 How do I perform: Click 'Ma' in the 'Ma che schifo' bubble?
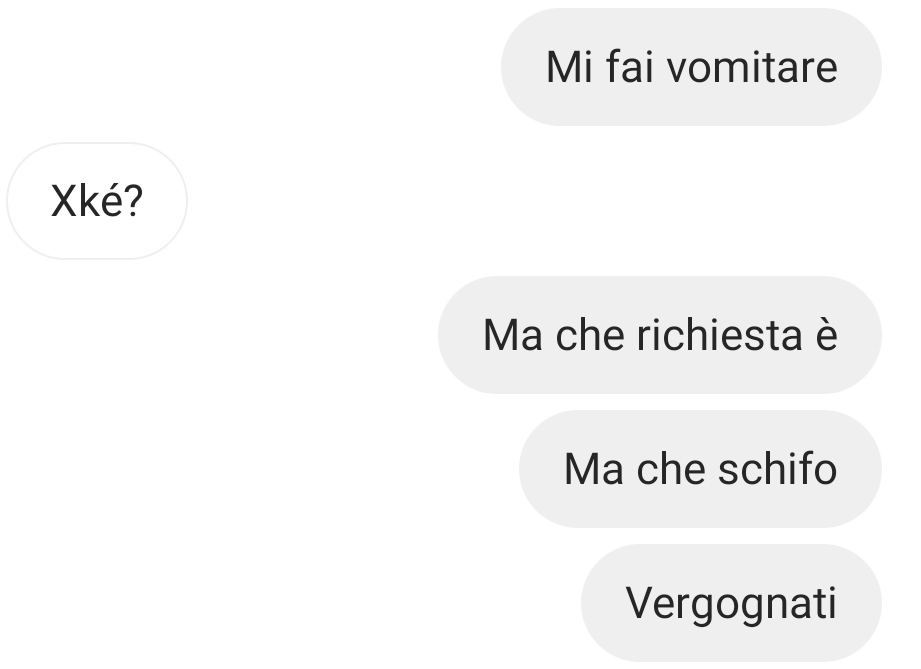(593, 469)
